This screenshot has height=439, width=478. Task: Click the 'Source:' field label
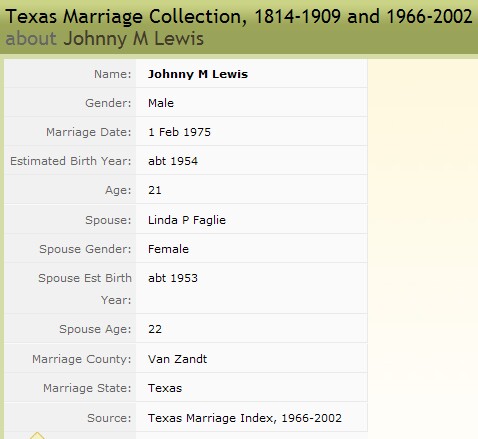pyautogui.click(x=109, y=418)
